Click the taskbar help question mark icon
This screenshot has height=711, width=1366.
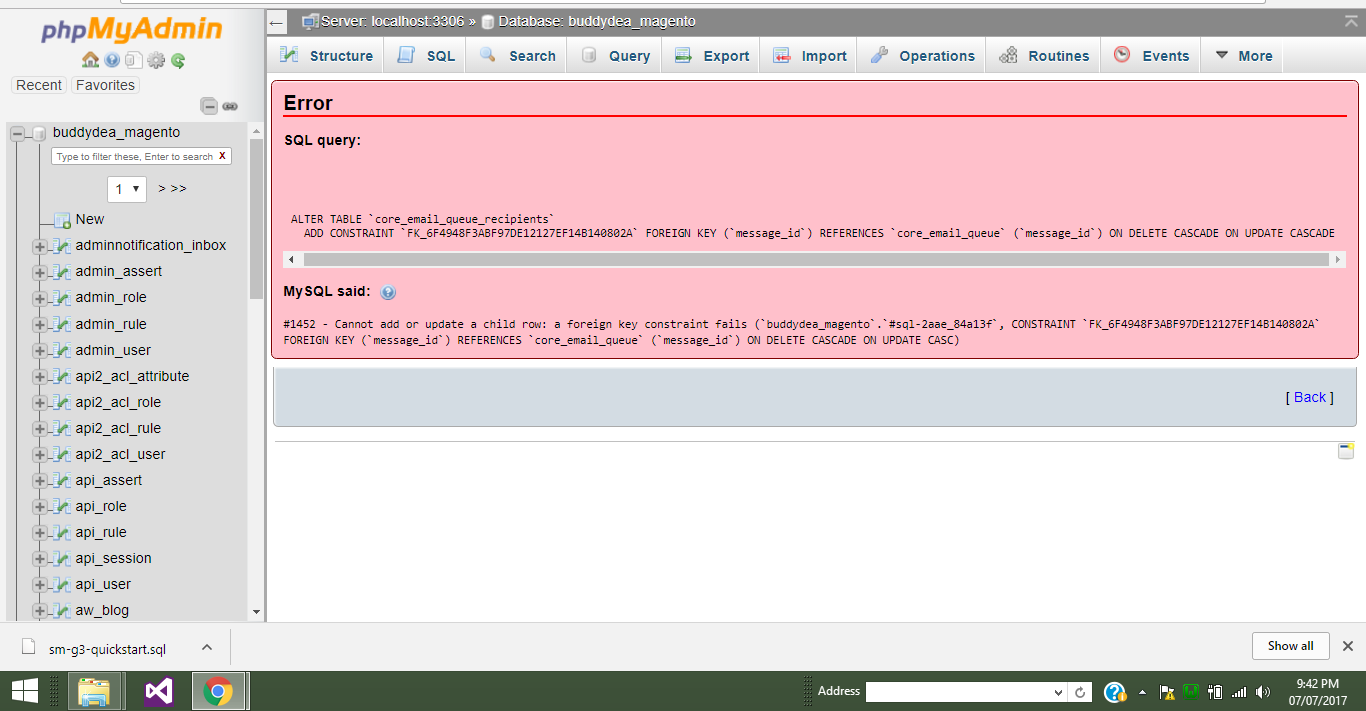(1115, 691)
